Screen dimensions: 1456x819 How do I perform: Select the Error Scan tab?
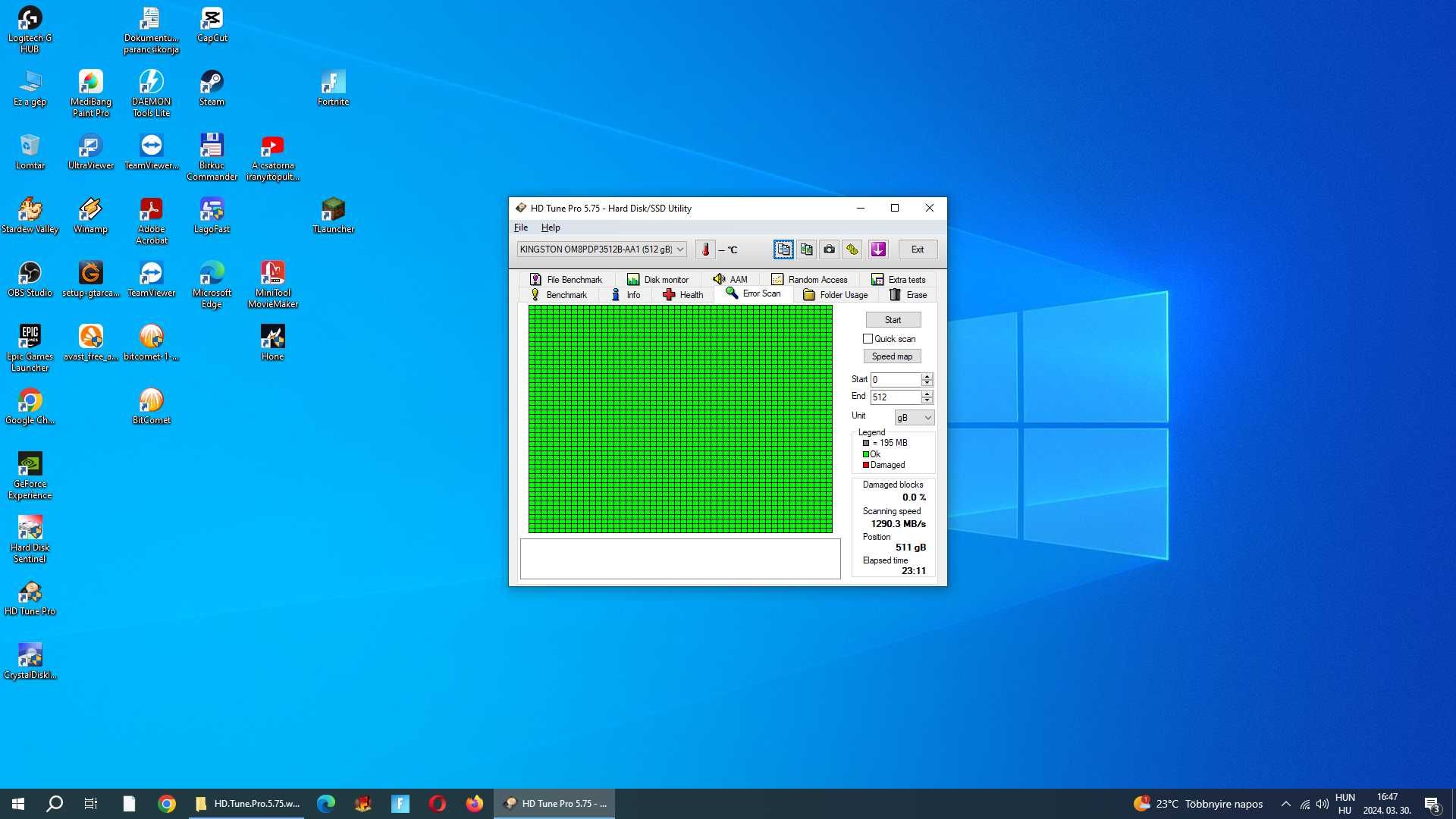click(753, 293)
